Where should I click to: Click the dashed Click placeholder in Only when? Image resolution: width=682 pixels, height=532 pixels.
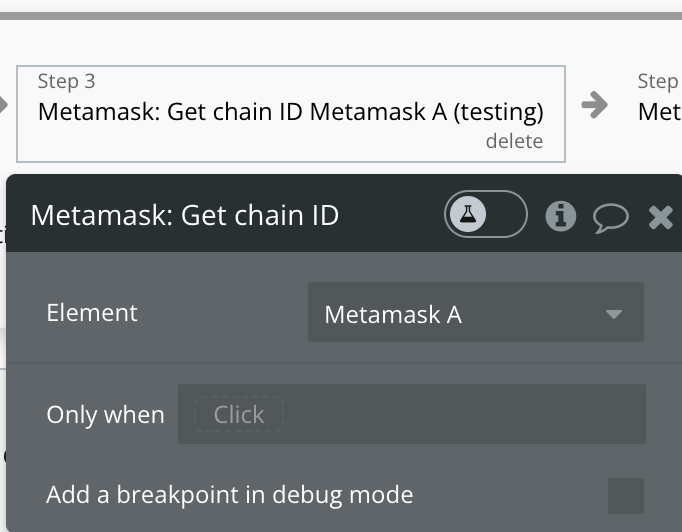tap(239, 414)
